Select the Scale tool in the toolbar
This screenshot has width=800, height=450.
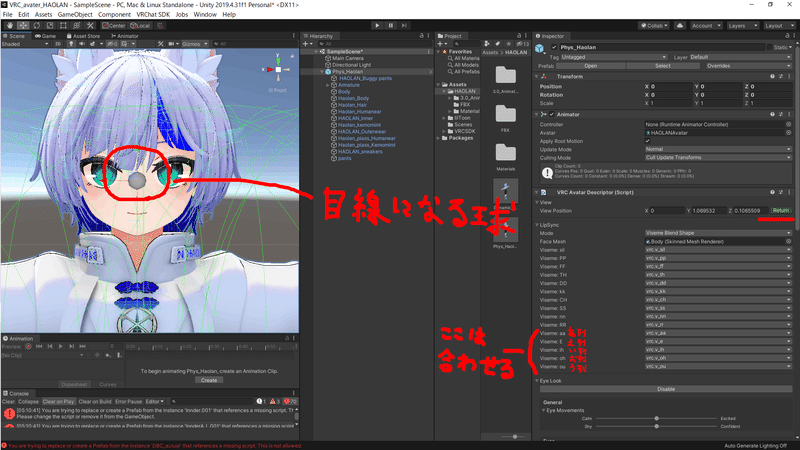pyautogui.click(x=50, y=26)
